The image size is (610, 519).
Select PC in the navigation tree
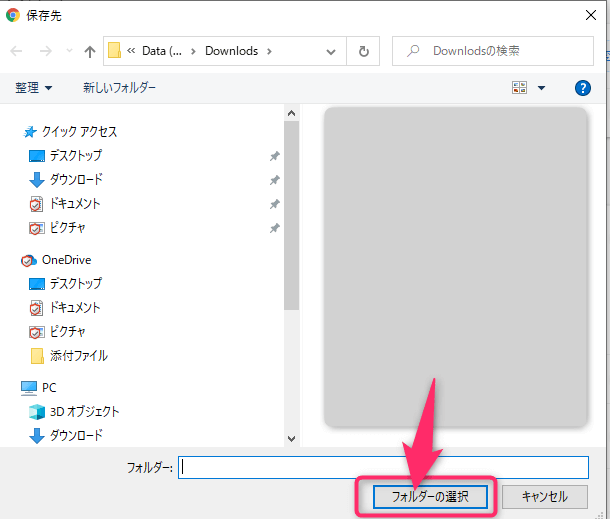(x=49, y=387)
